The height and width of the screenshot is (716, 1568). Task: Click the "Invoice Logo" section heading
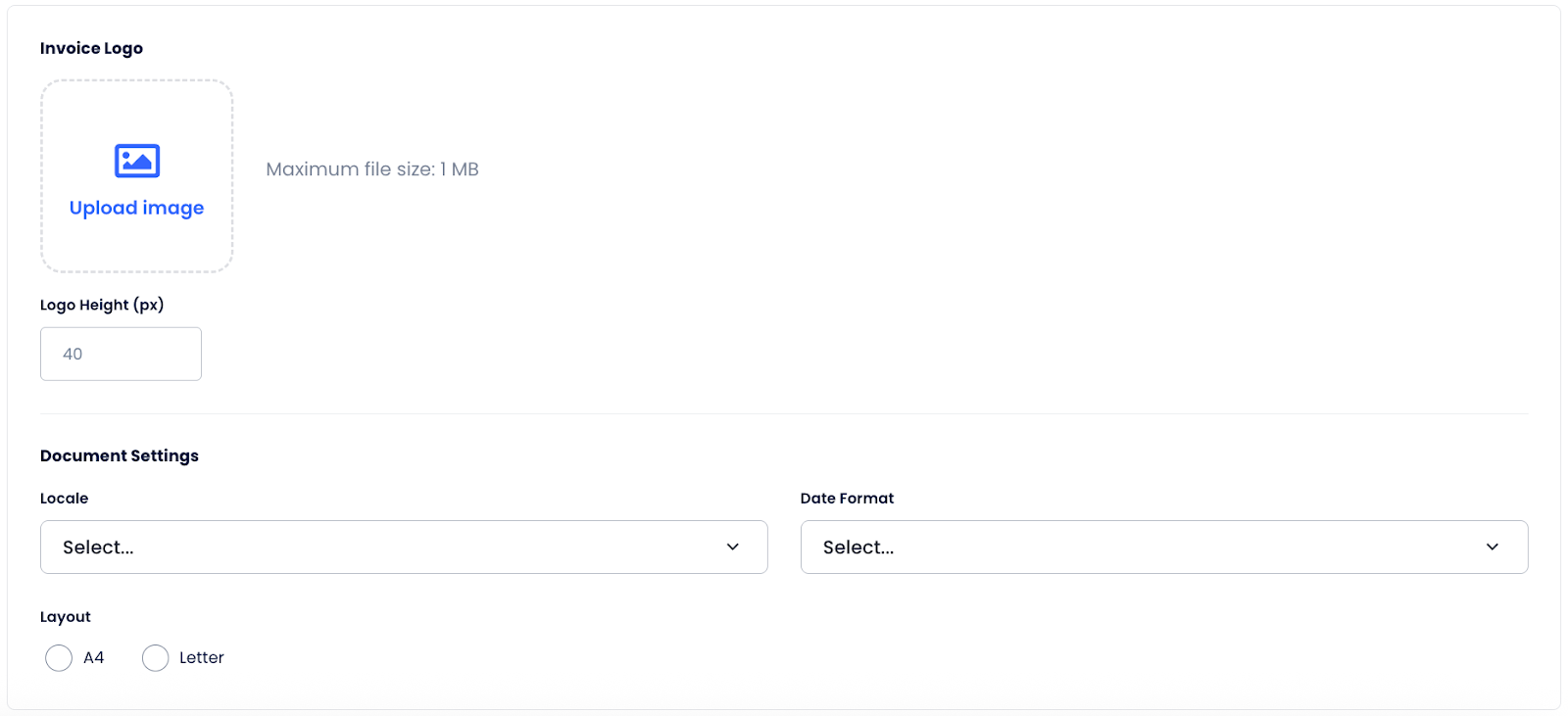point(91,48)
